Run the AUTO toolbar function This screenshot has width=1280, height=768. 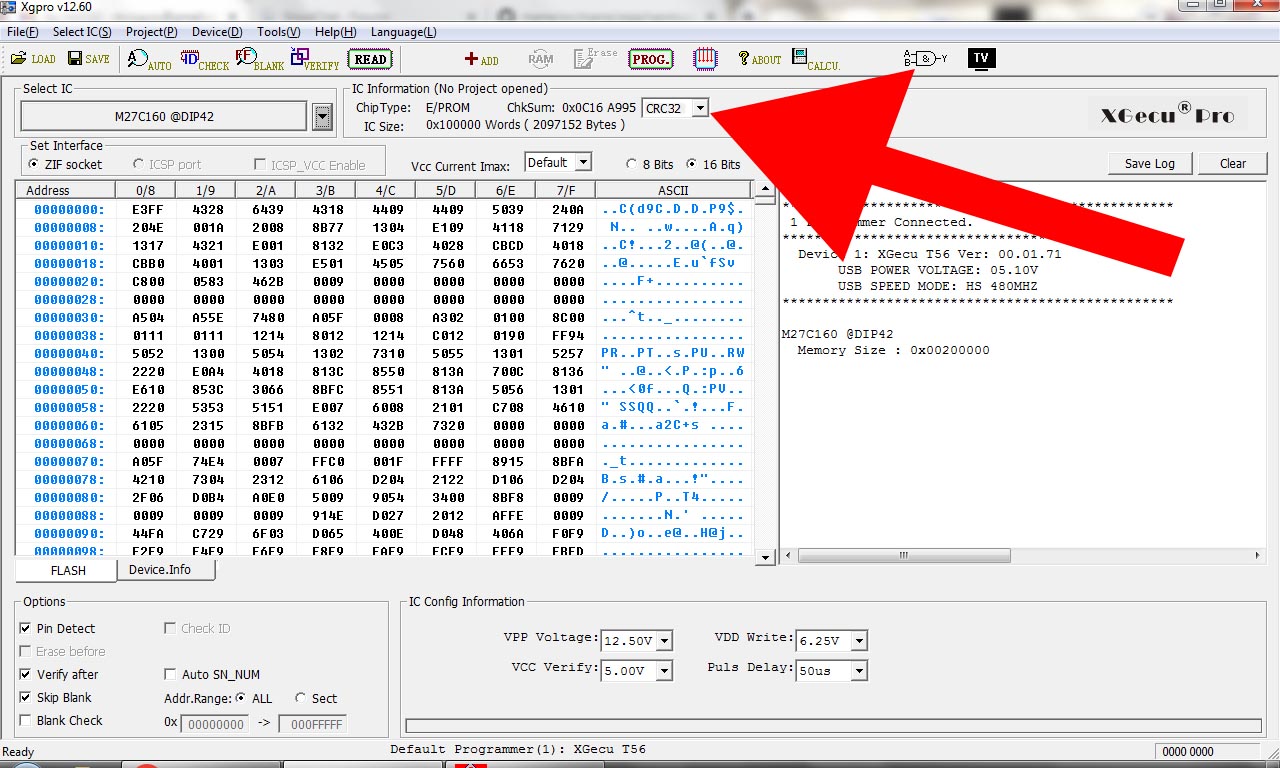(149, 60)
